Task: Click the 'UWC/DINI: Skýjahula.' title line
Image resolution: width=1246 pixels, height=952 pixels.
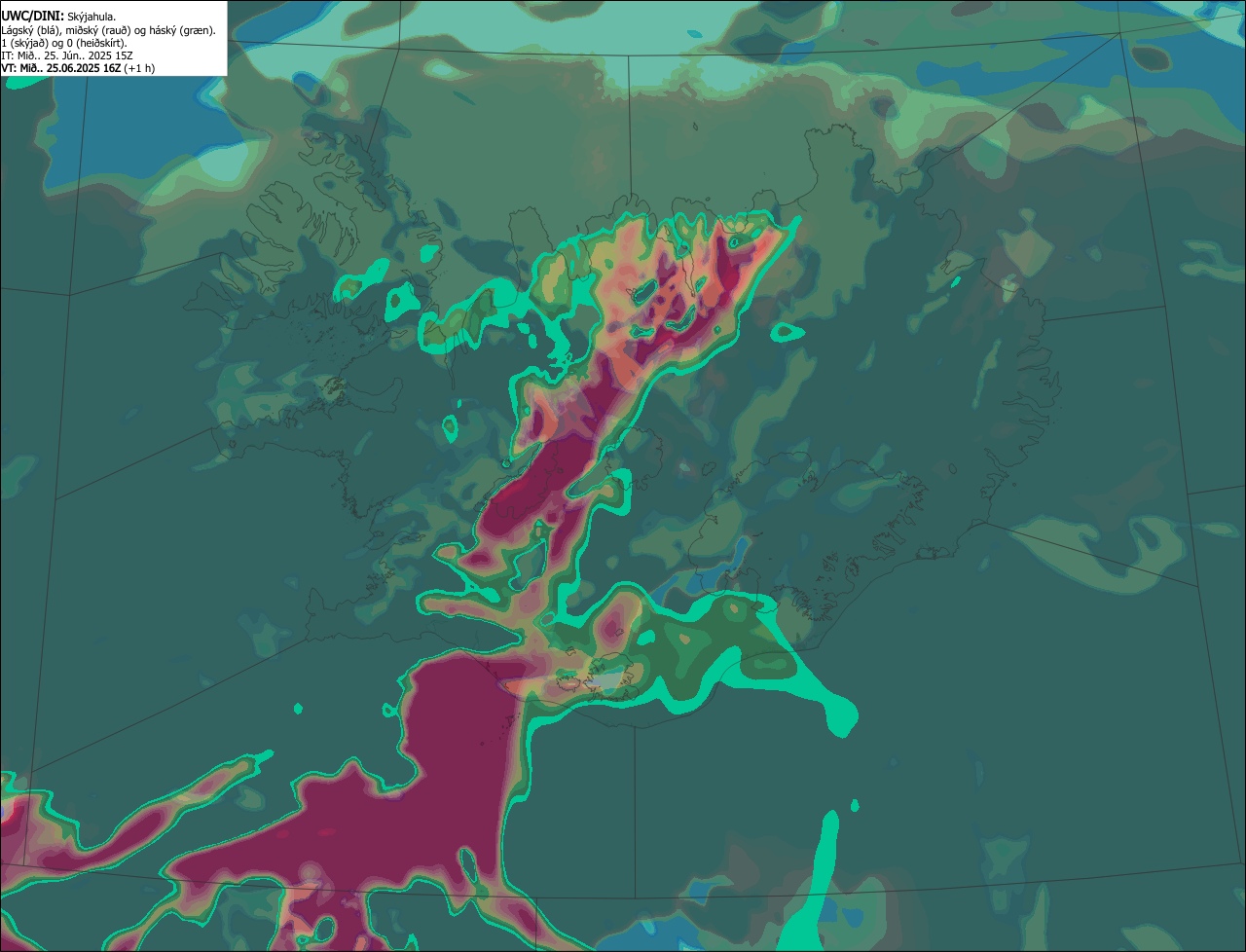Action: tap(58, 17)
